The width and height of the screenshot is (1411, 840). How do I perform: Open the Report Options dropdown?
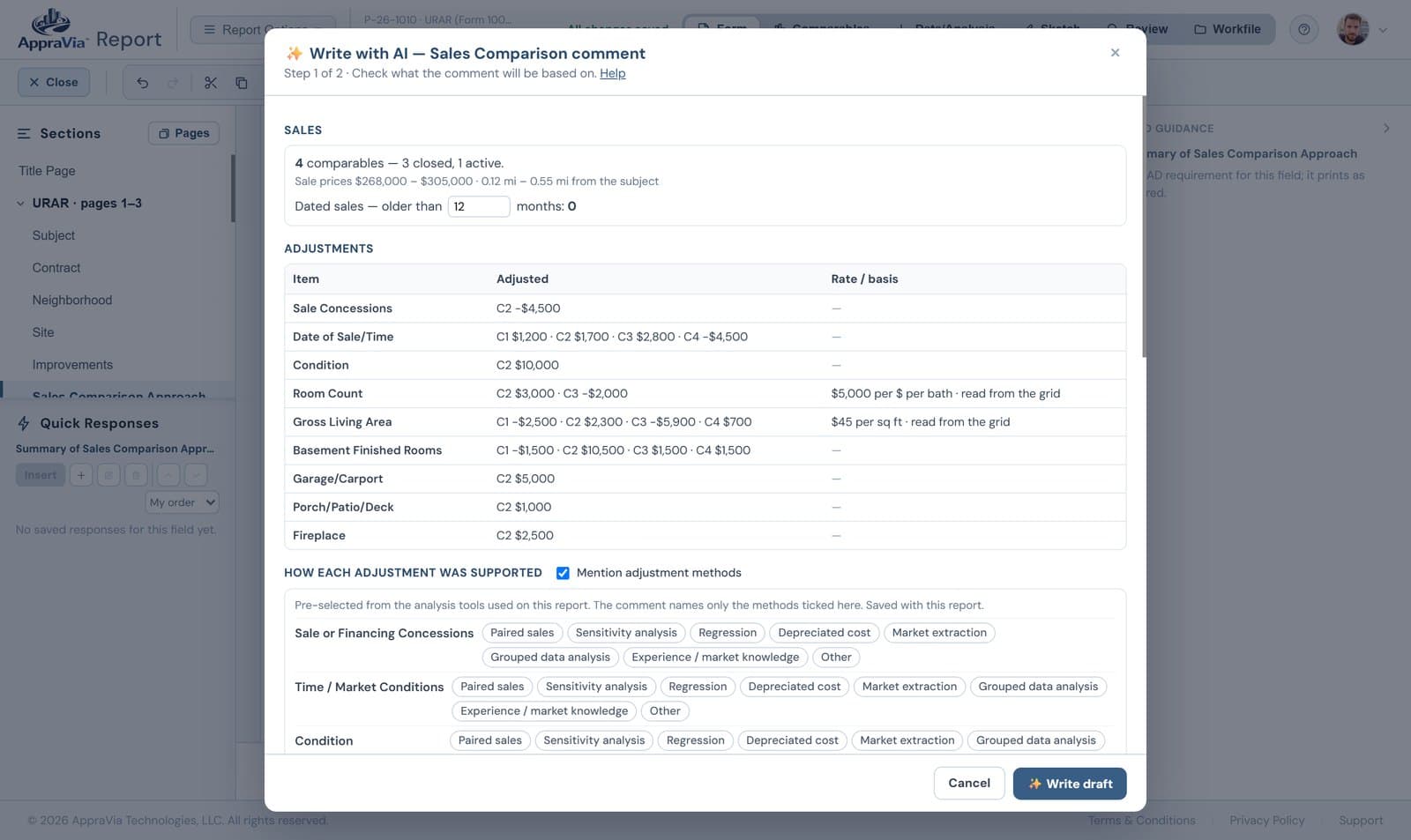pyautogui.click(x=263, y=30)
